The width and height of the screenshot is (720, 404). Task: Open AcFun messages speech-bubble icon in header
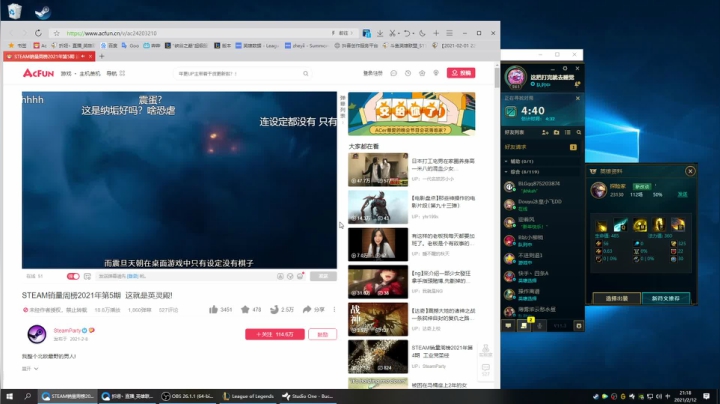394,73
